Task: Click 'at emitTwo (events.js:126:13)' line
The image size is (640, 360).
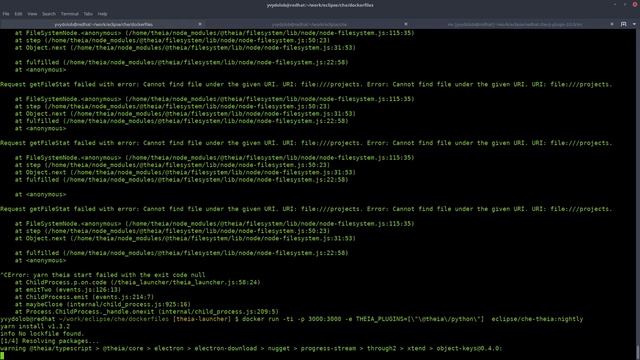Action: [x=68, y=290]
